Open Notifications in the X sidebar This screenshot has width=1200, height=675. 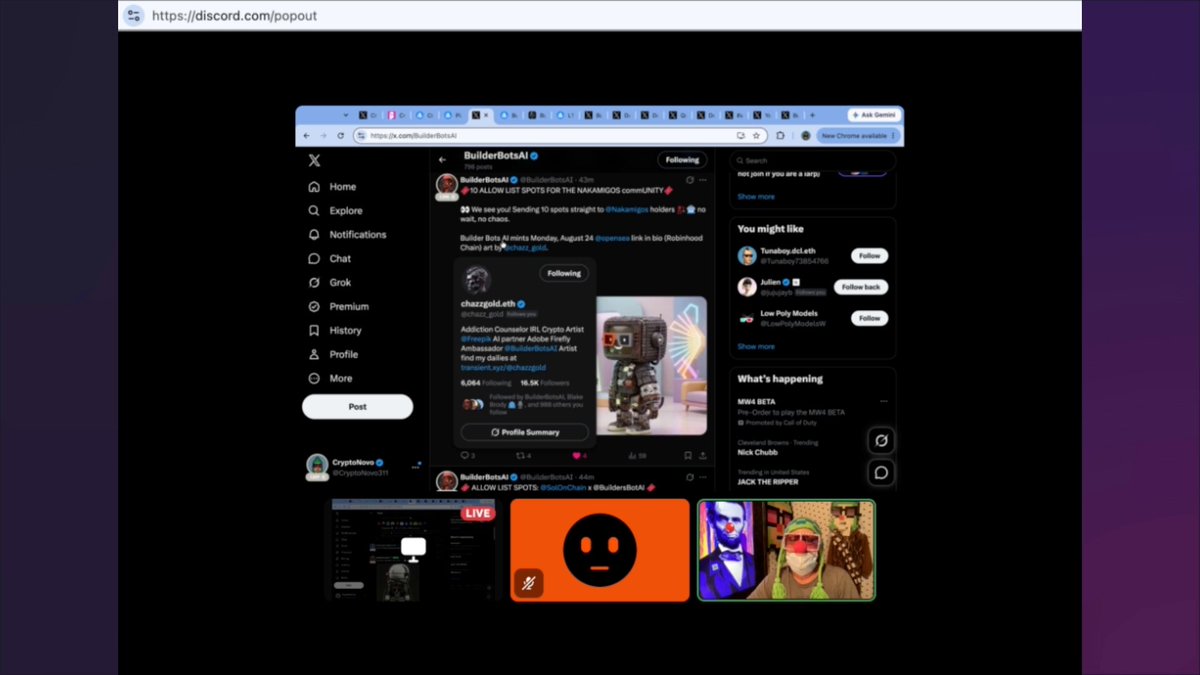(x=347, y=235)
